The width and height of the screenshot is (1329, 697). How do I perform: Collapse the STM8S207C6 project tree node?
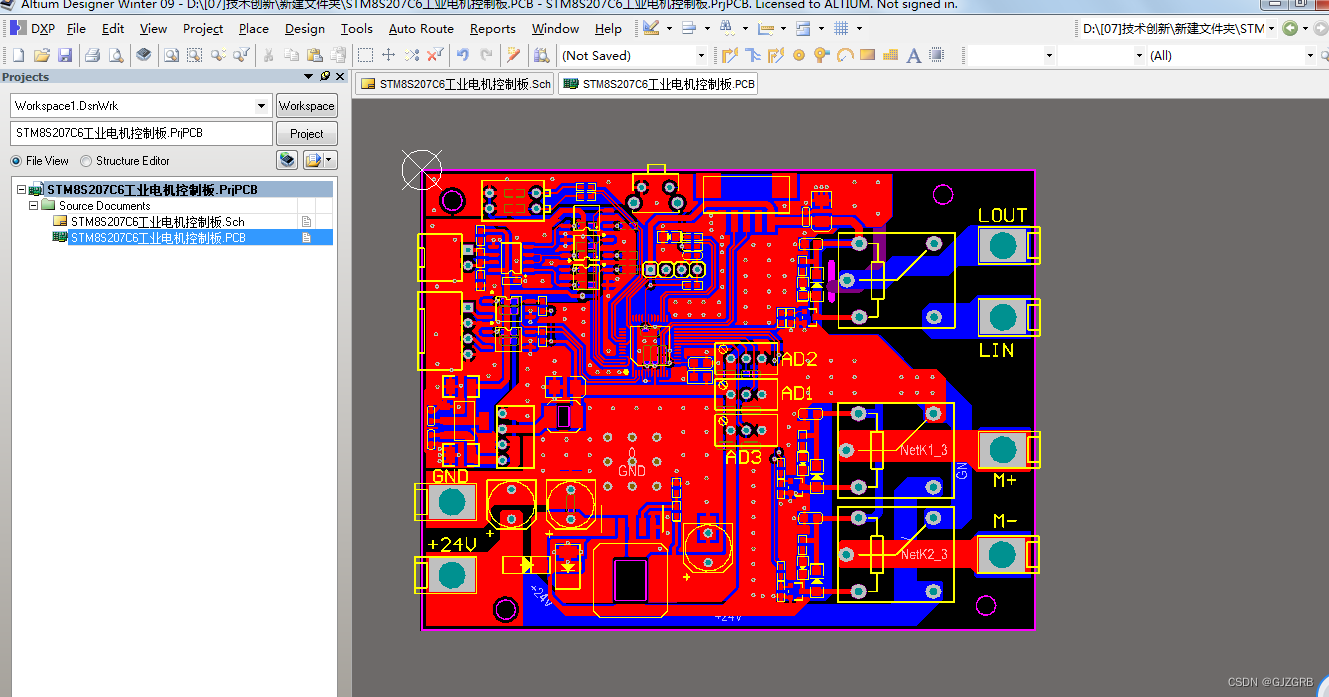click(x=22, y=189)
